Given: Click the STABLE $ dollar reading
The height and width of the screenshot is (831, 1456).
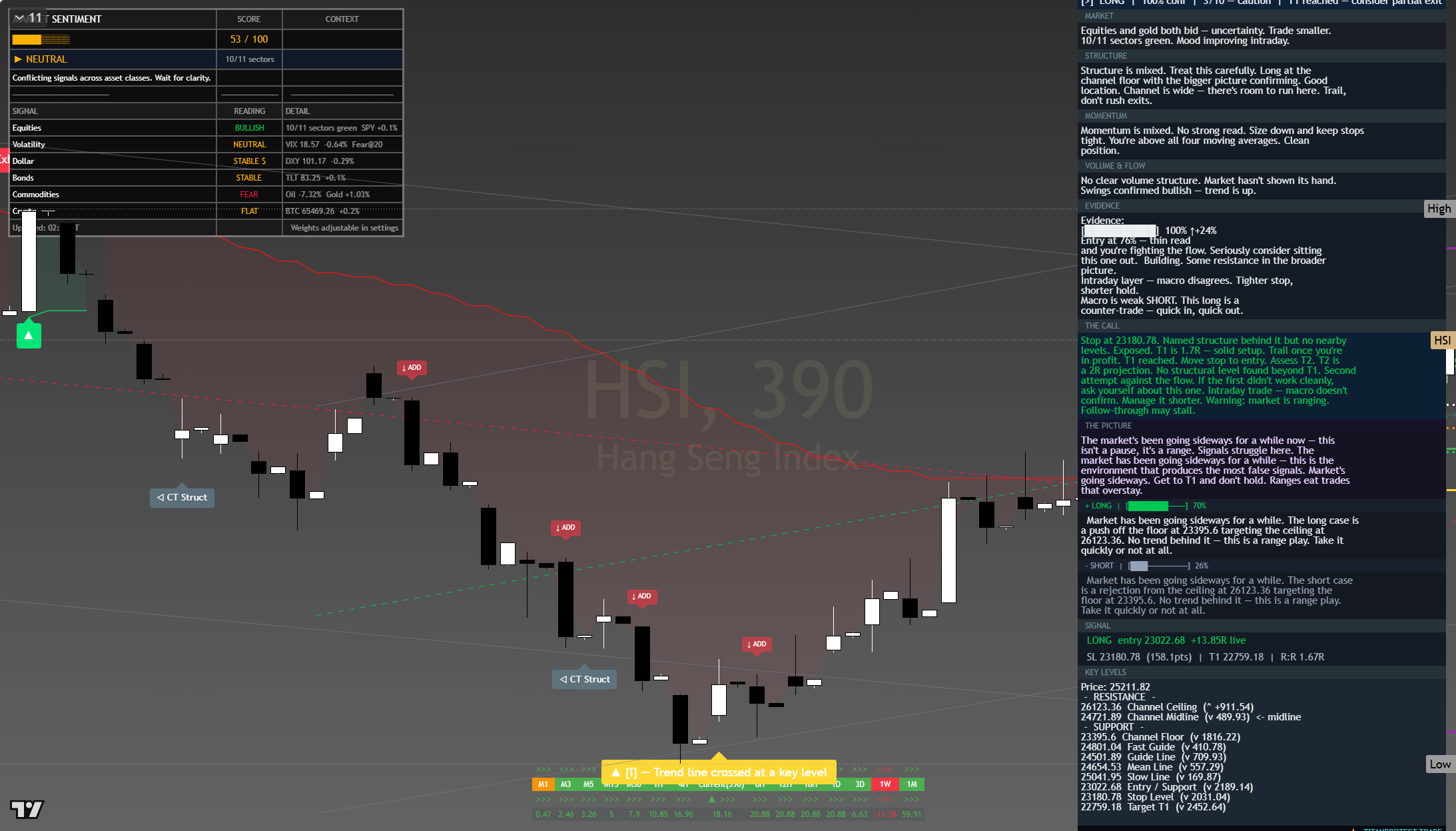Looking at the screenshot, I should tap(250, 161).
